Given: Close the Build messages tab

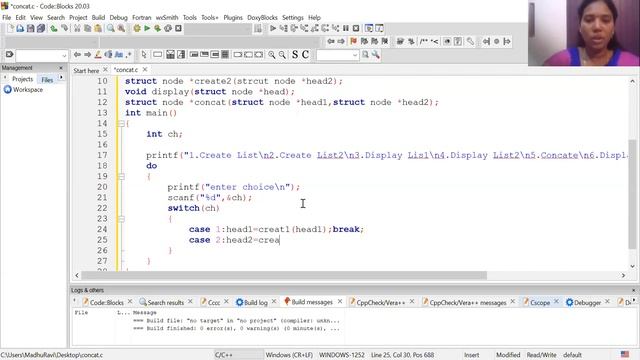Looking at the screenshot, I should (340, 302).
